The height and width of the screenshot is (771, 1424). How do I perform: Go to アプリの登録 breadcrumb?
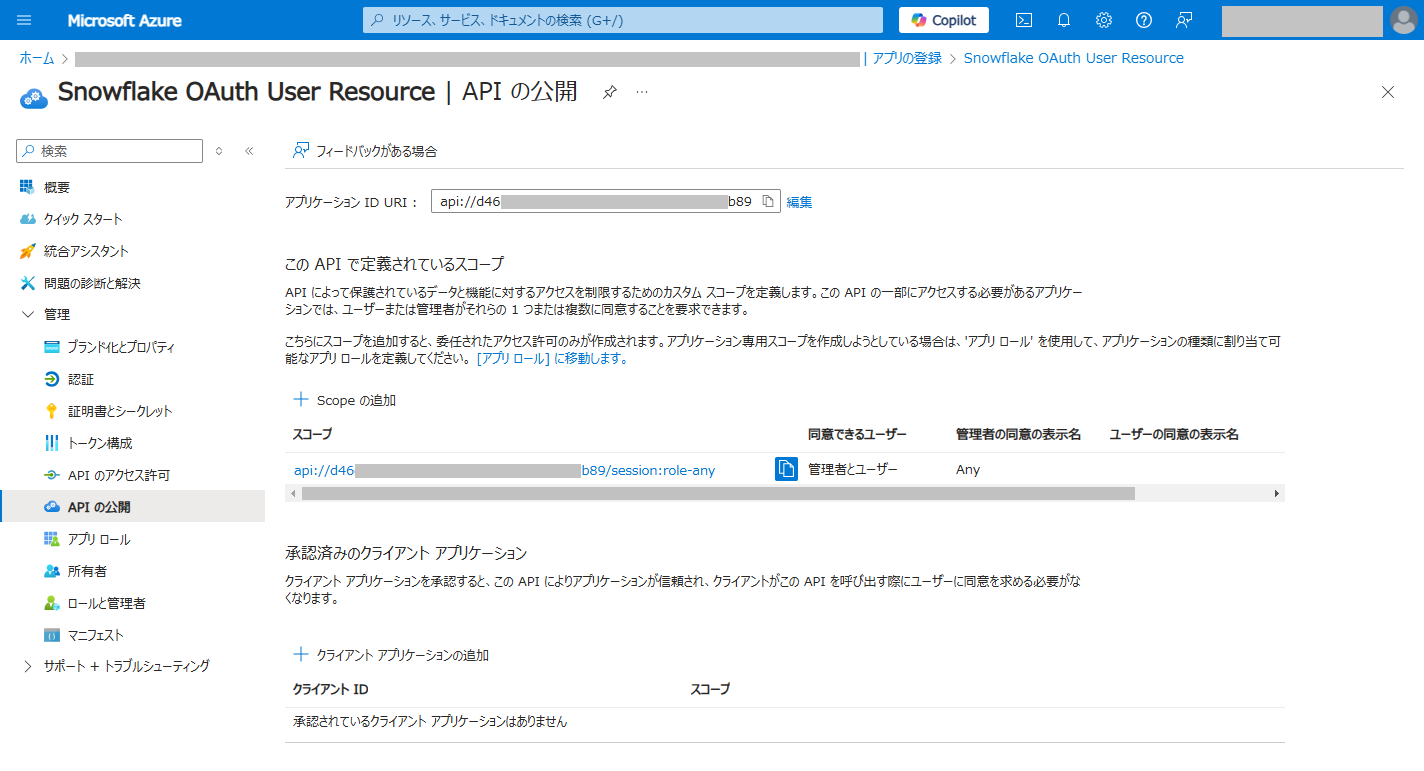pos(907,58)
